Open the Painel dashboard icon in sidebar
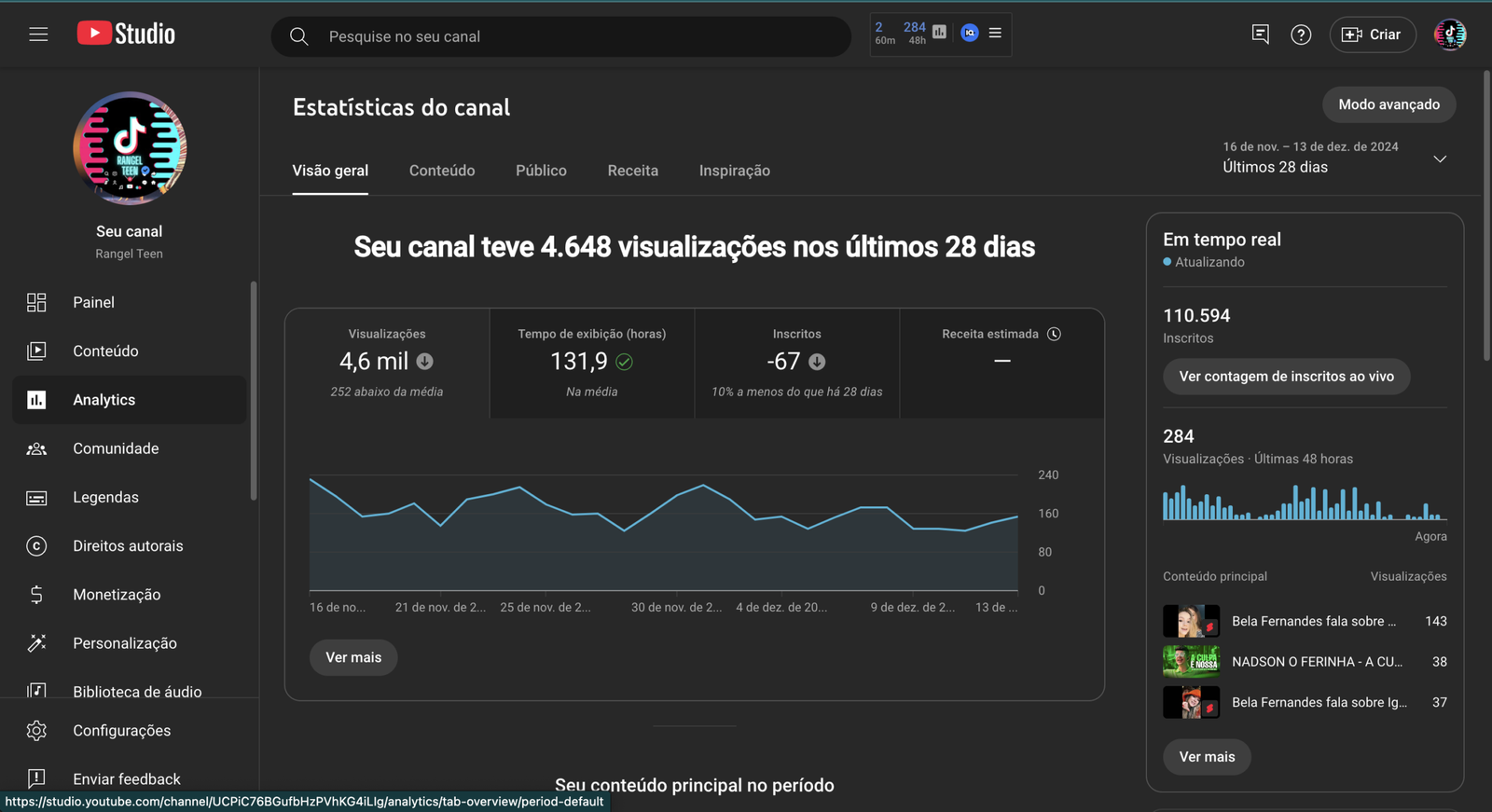1492x812 pixels. click(36, 302)
